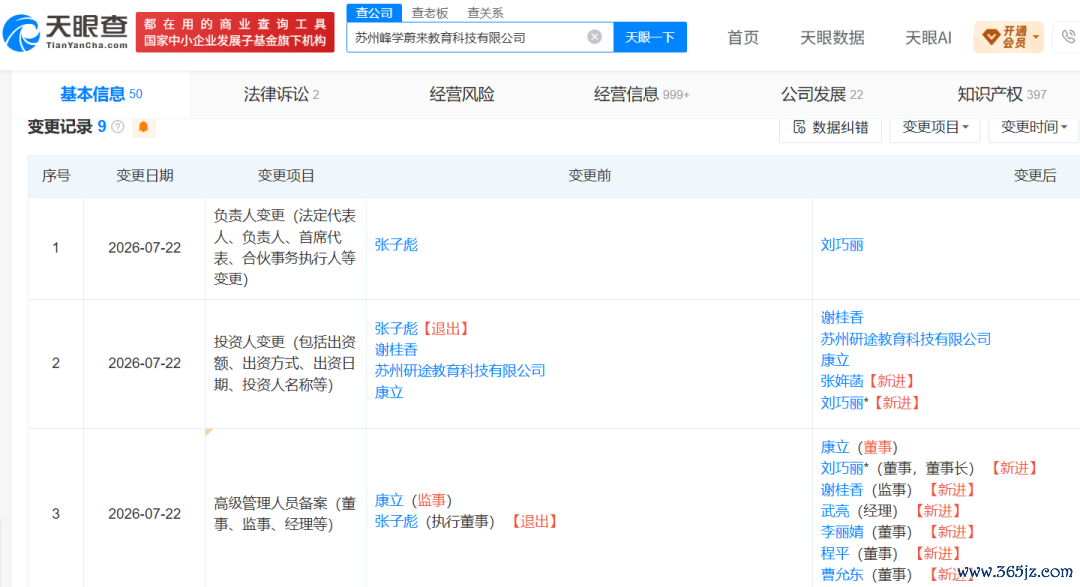Viewport: 1080px width, 587px height.
Task: Open 天眼数据 in the top navigation
Action: coord(832,38)
